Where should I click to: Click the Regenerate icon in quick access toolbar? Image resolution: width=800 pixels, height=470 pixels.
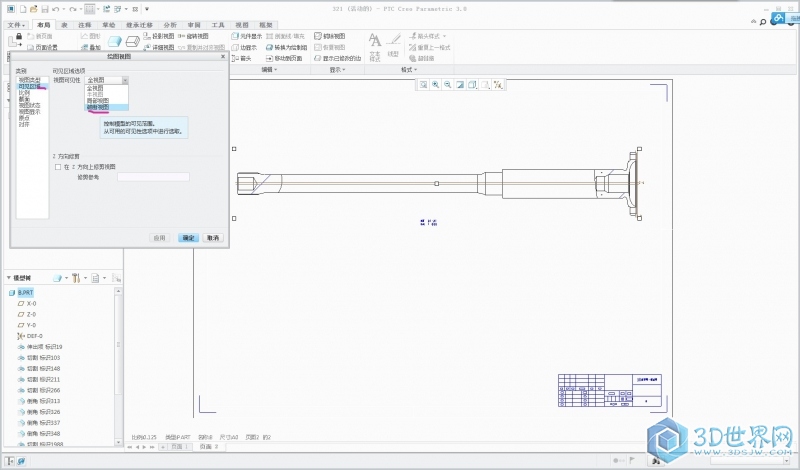107,9
